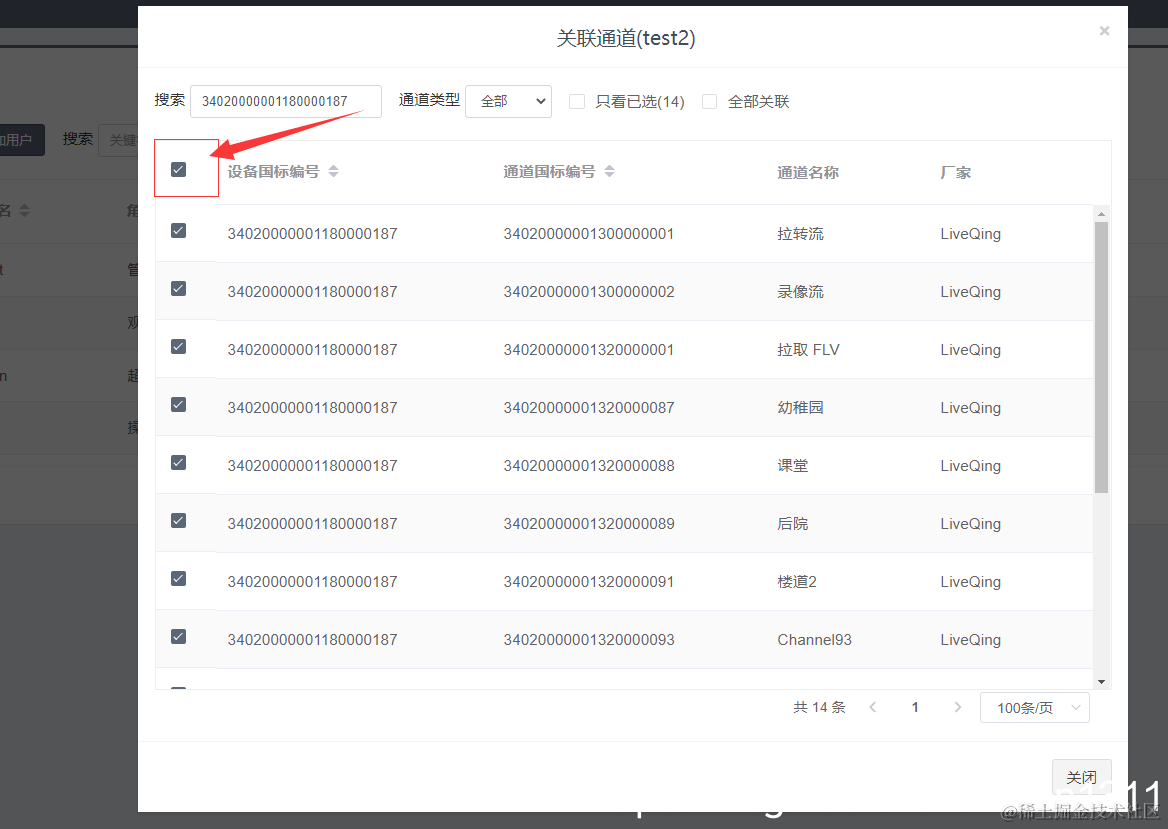Click the scrollbar up arrow in table
The width and height of the screenshot is (1168, 829).
[x=1102, y=215]
